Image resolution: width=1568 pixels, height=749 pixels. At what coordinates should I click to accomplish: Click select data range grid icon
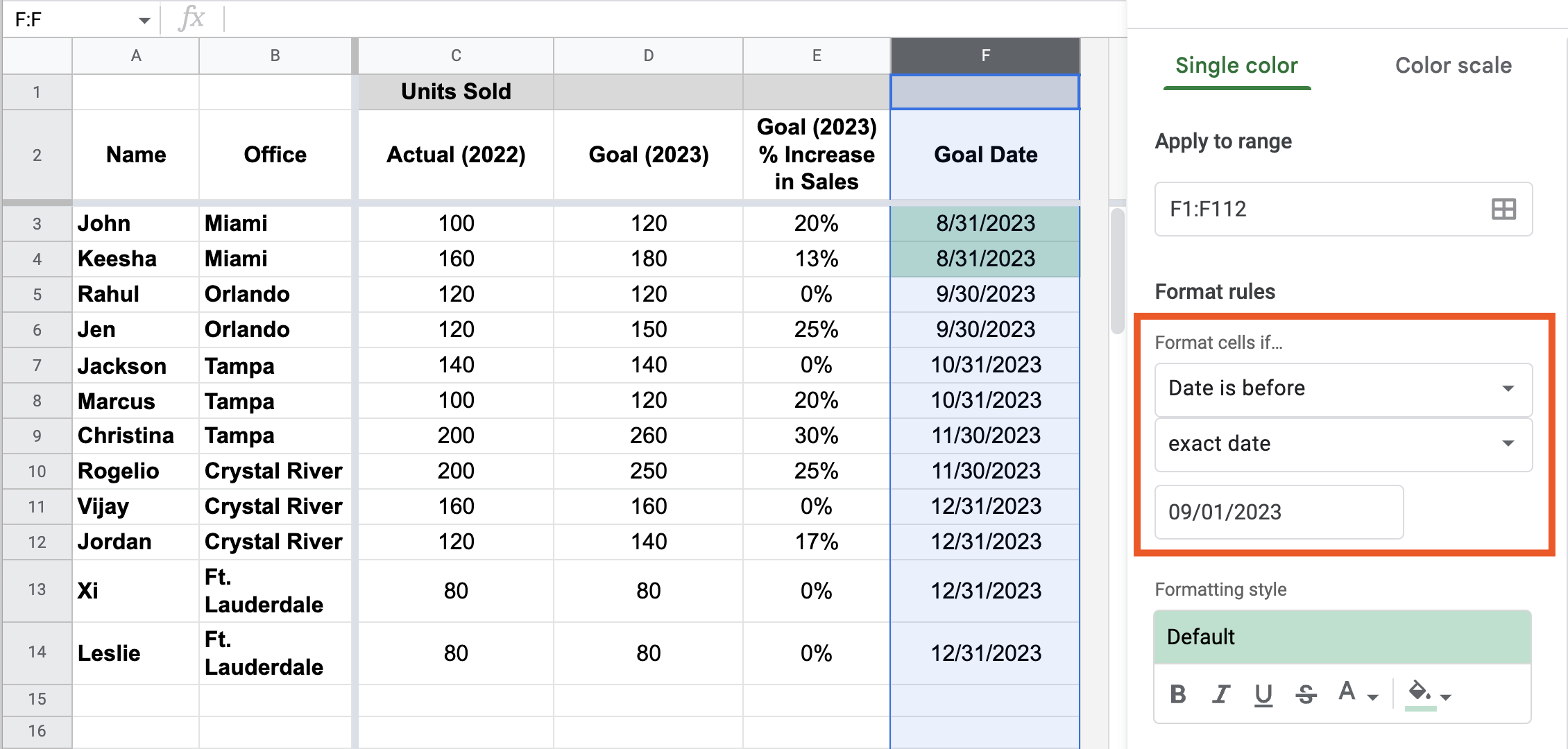pyautogui.click(x=1503, y=209)
